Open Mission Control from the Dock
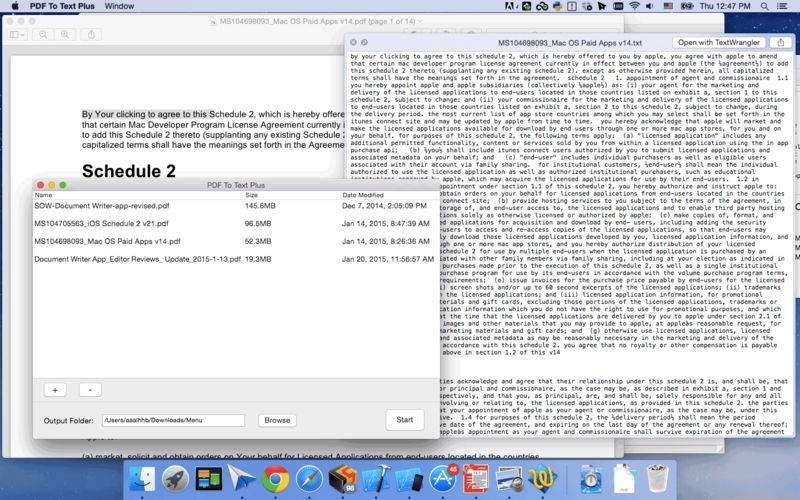 pos(209,479)
